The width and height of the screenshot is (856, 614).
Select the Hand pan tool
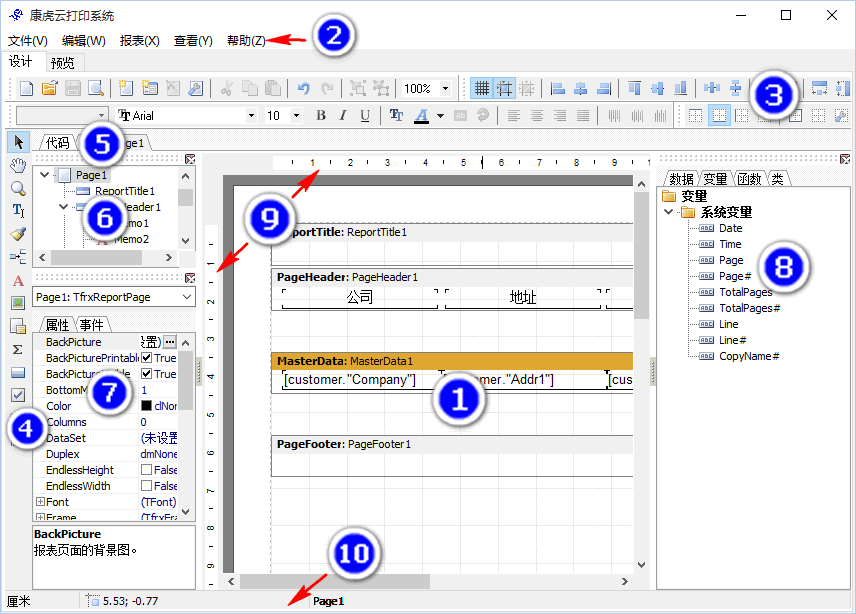click(18, 164)
